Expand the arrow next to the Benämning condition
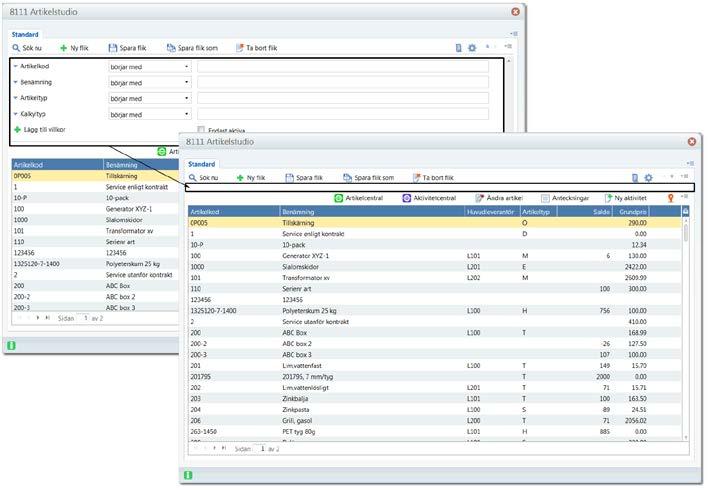Viewport: 708px width, 490px height. point(15,82)
